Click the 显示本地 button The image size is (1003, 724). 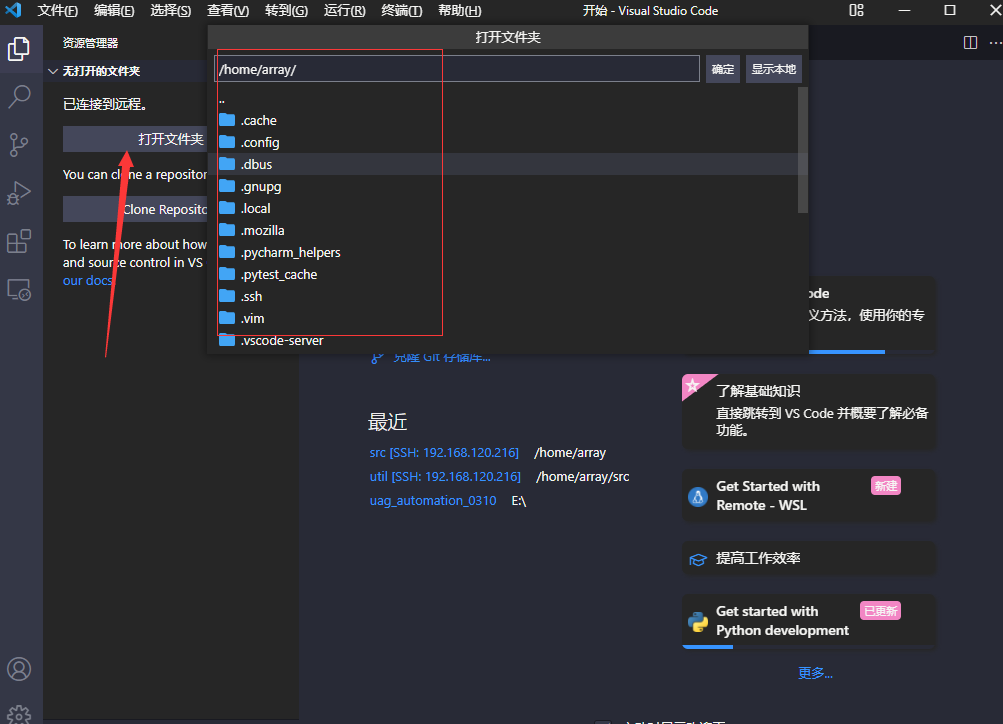[773, 69]
